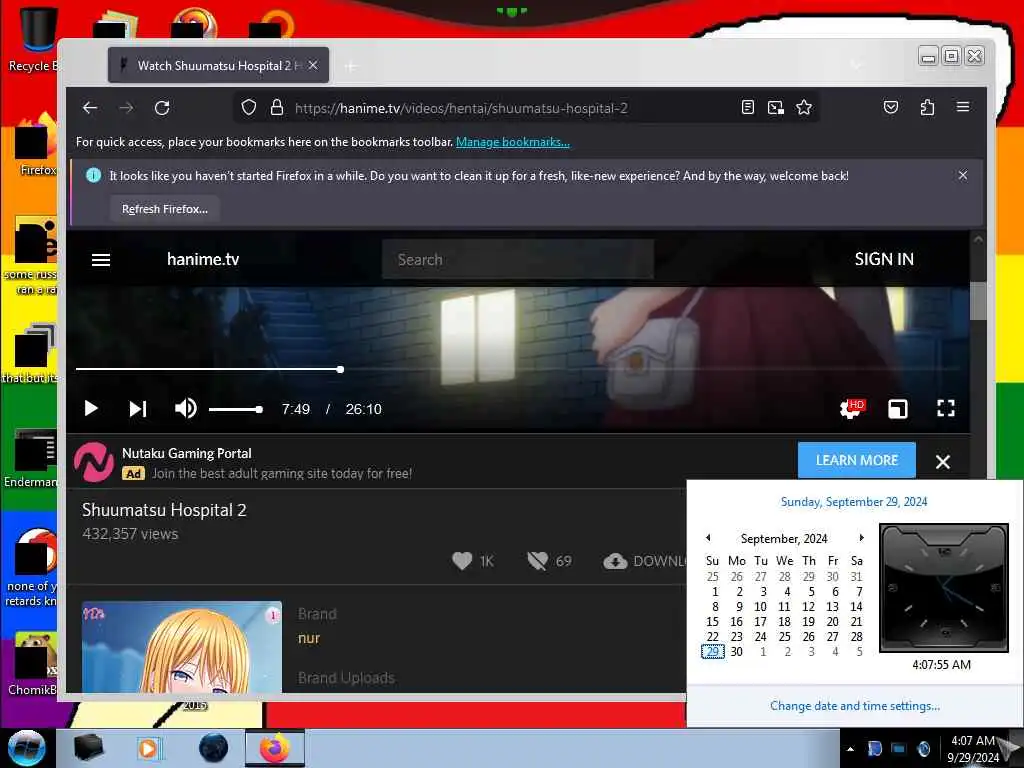The image size is (1024, 768).
Task: Open the Windows Start orb
Action: click(x=26, y=748)
